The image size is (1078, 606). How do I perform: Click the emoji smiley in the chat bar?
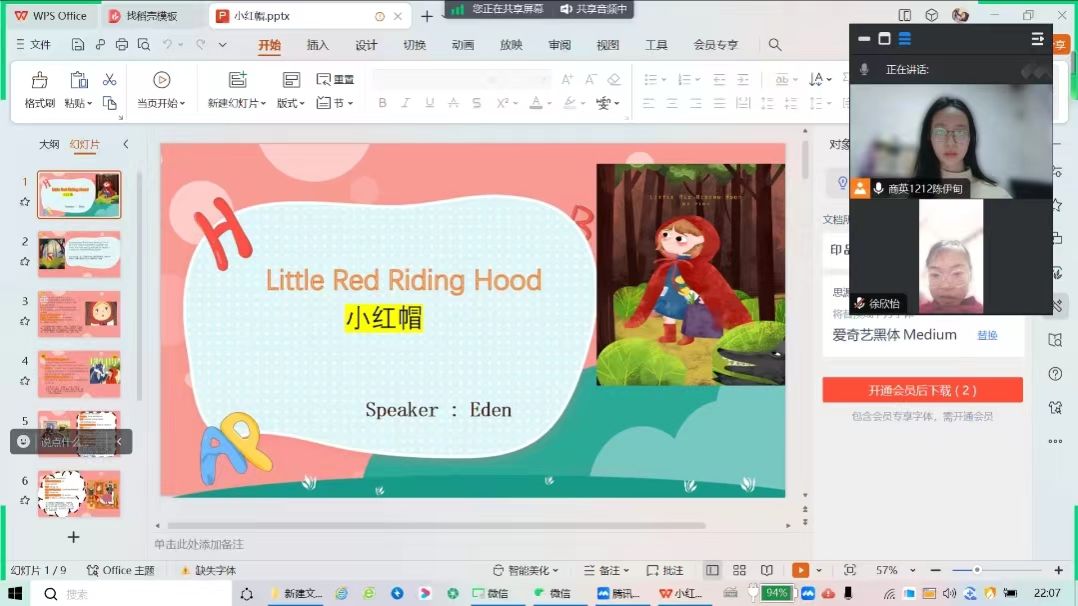coord(23,442)
